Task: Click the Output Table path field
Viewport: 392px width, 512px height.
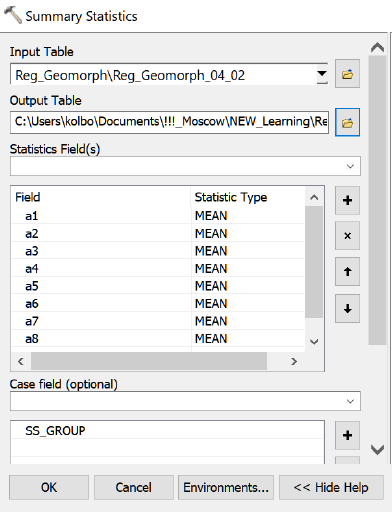Action: click(x=169, y=122)
